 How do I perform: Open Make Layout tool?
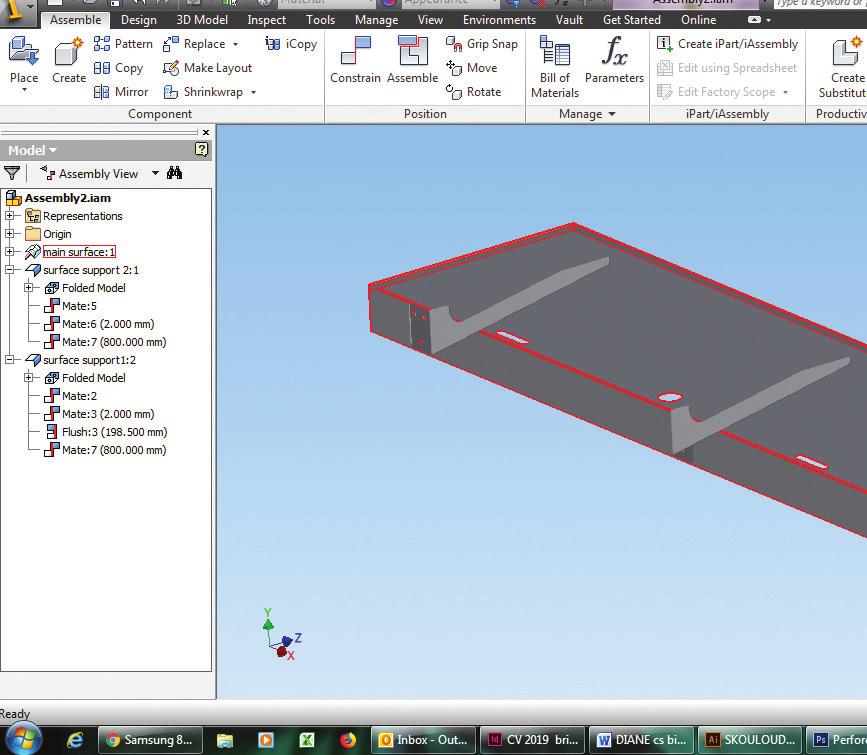[x=207, y=68]
